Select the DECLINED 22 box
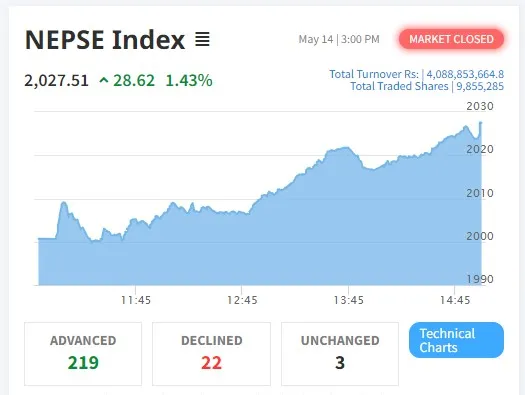This screenshot has width=525, height=395. [x=211, y=354]
